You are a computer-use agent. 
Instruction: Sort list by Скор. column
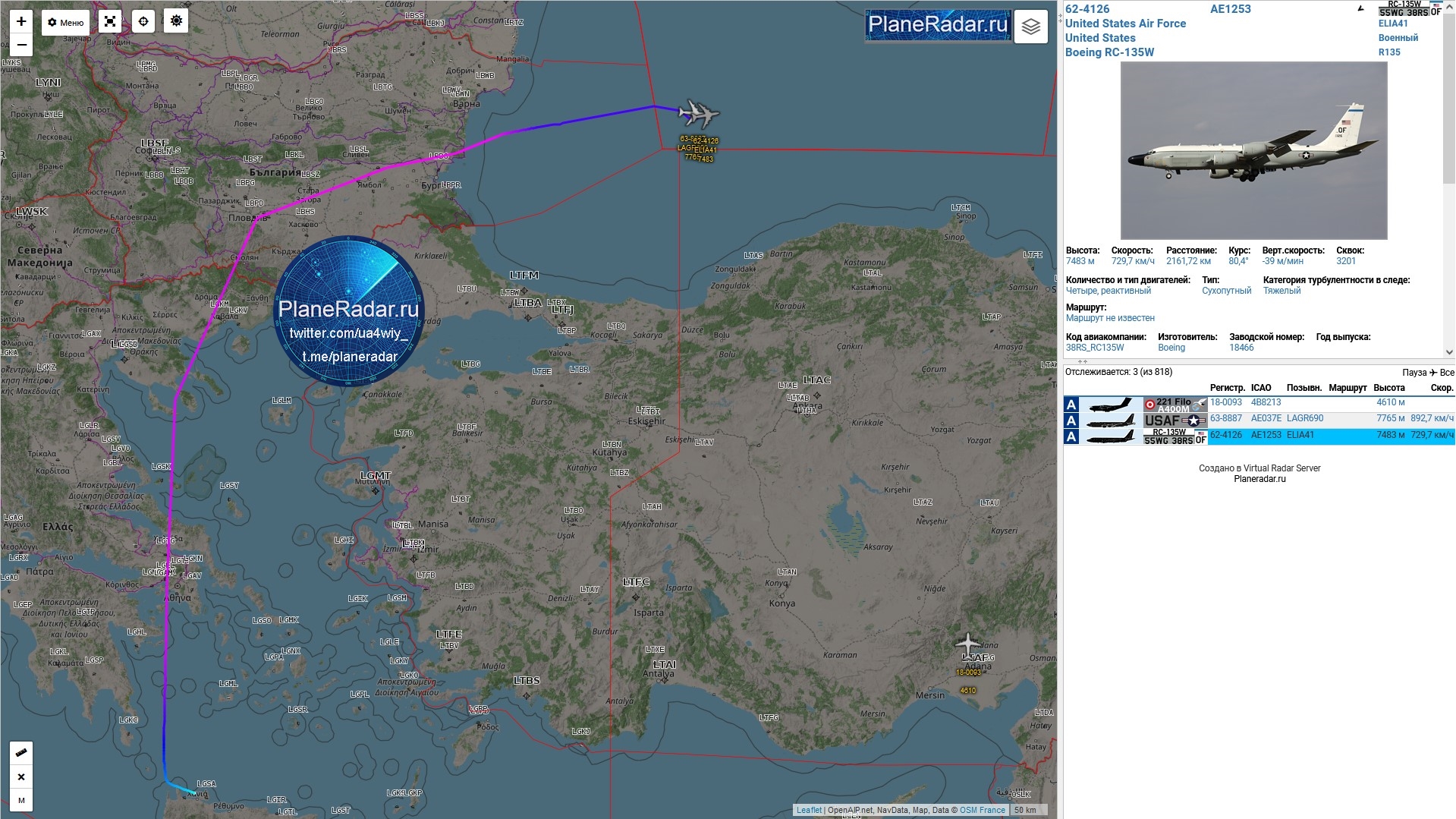tap(1442, 388)
